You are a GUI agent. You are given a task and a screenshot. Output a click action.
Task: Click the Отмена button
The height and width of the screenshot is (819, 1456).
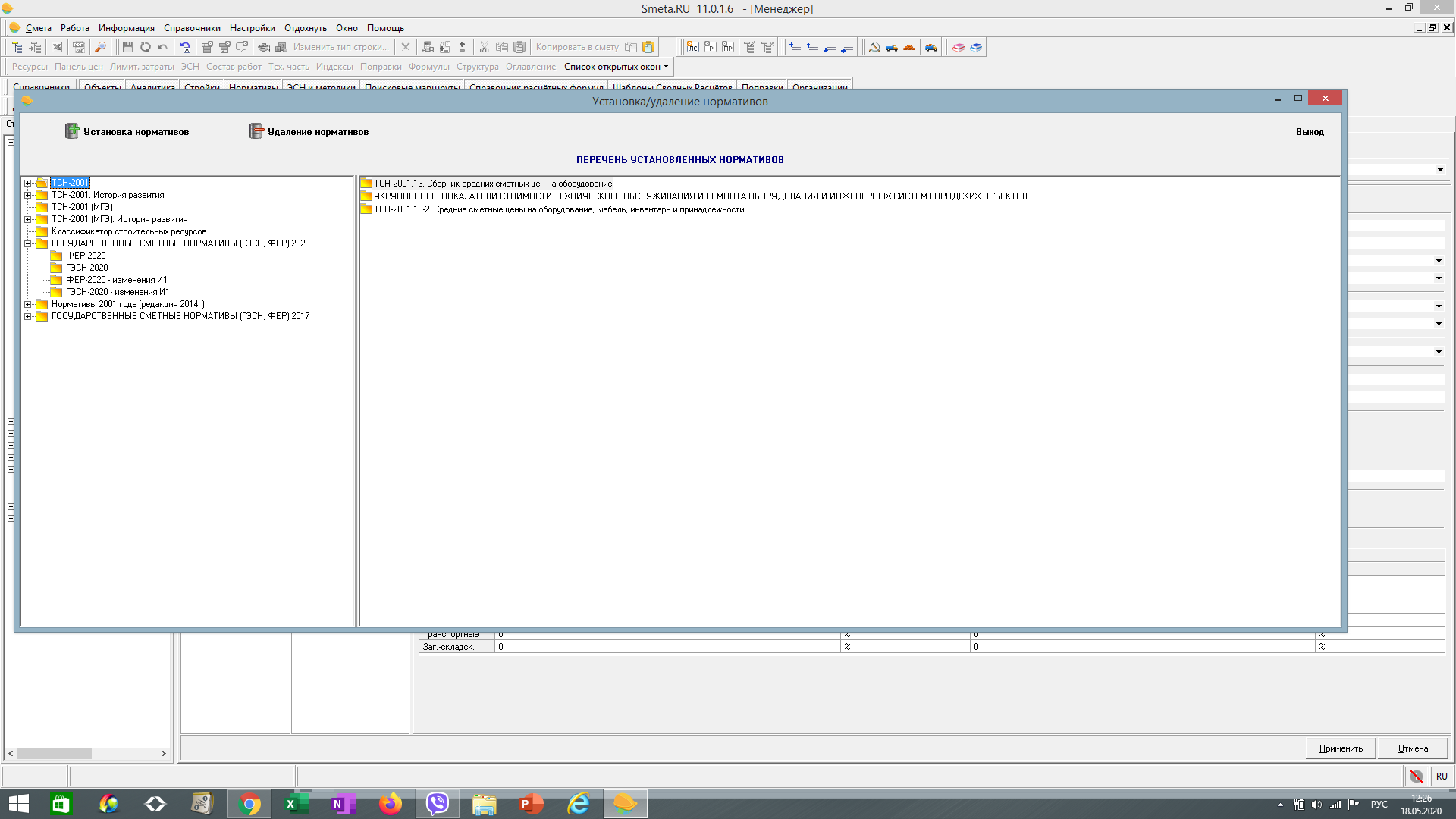pos(1413,748)
